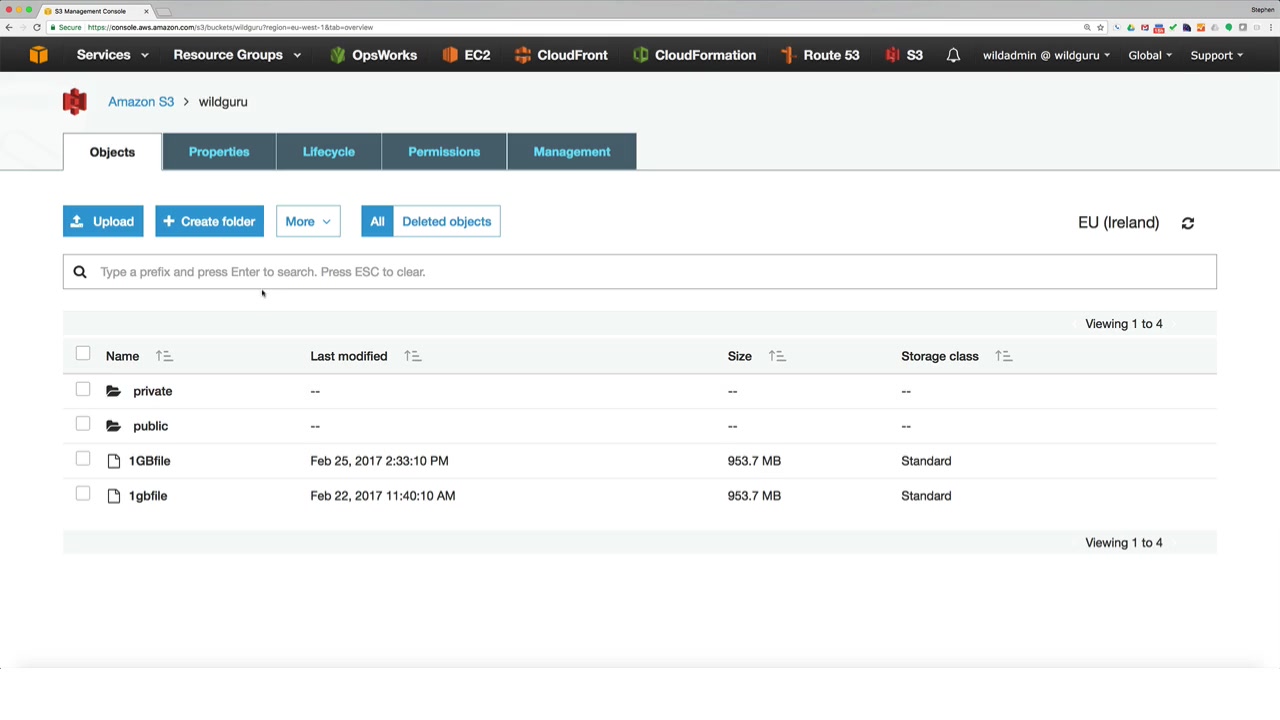Click the browser address bar URL
Viewport: 1280px width, 720px height.
click(230, 27)
